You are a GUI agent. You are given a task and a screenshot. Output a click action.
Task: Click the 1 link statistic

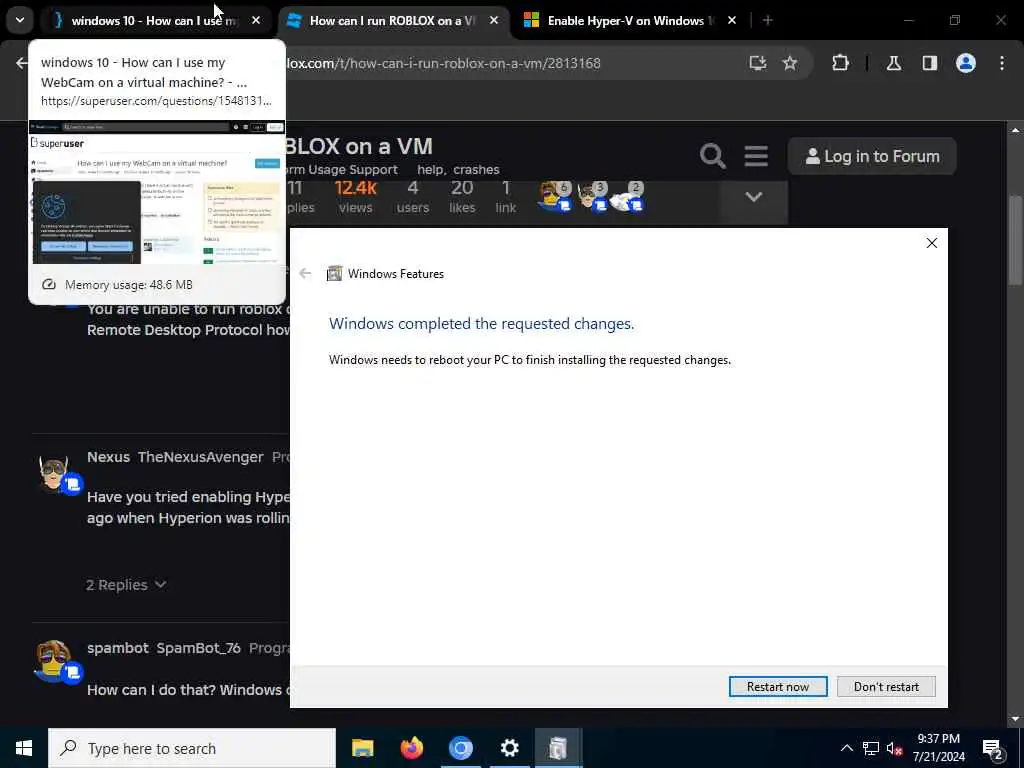pyautogui.click(x=505, y=197)
